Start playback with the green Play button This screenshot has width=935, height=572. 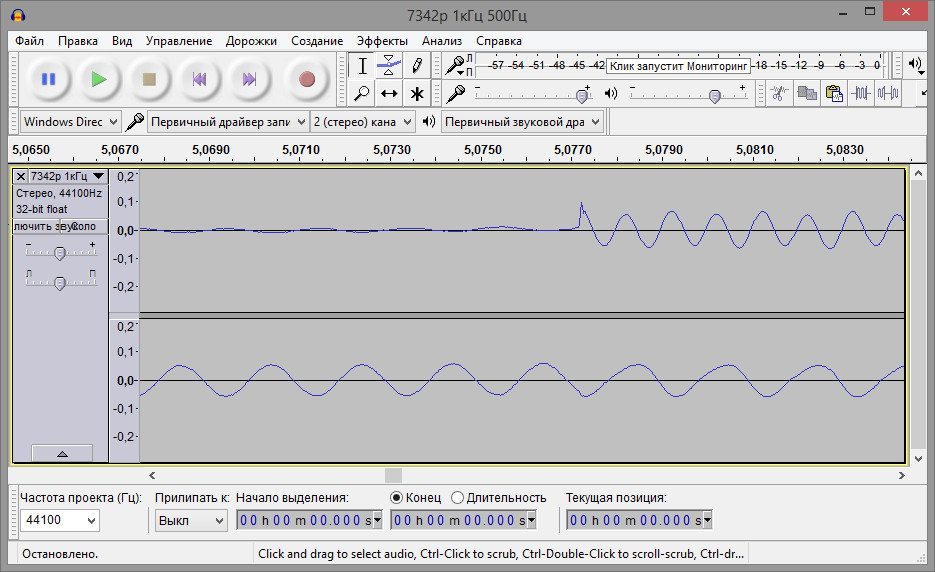98,79
